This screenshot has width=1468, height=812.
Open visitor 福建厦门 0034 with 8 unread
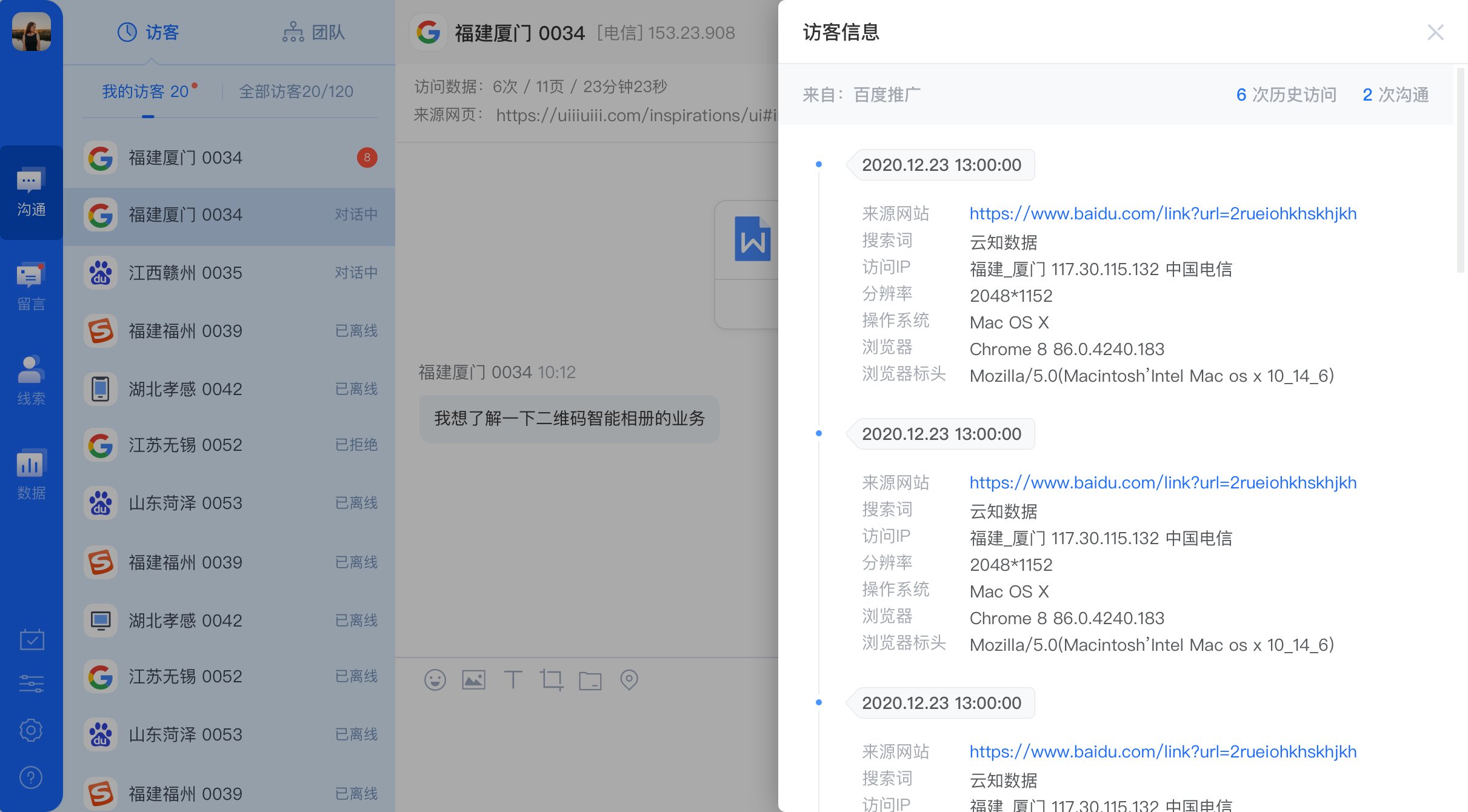coord(229,158)
